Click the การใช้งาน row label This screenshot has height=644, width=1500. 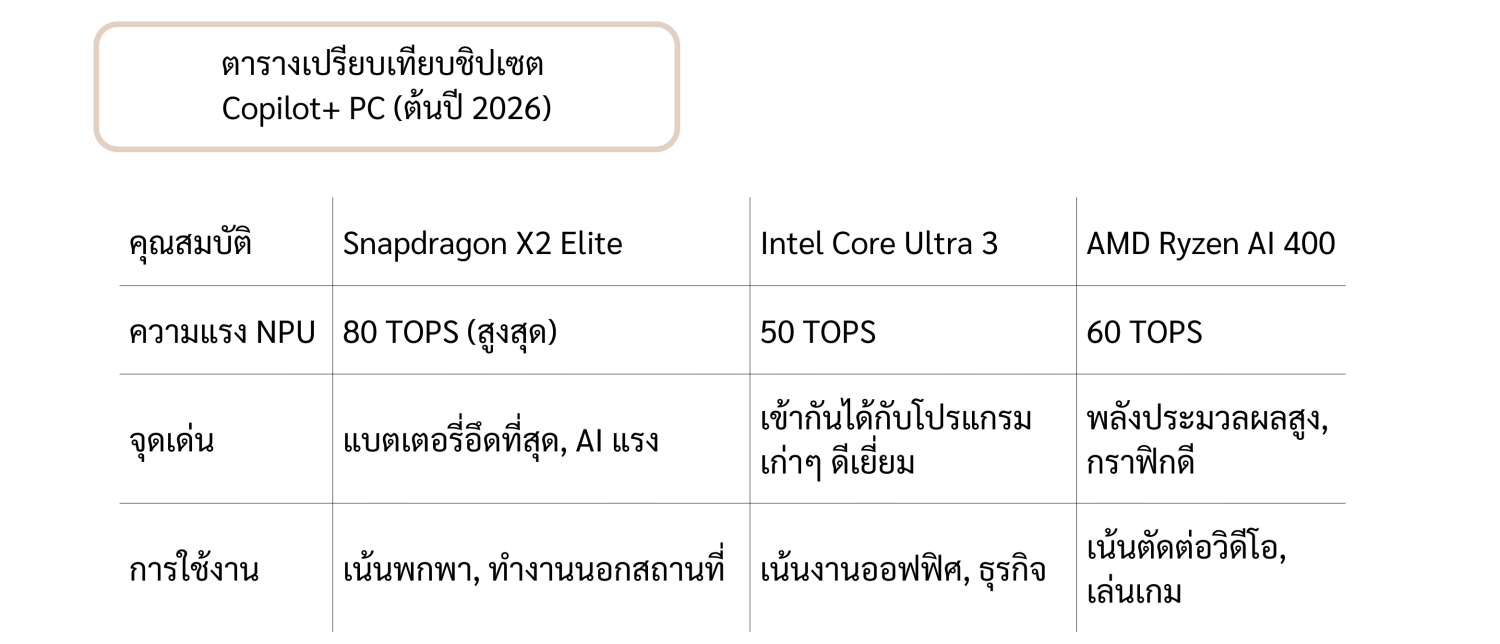(x=194, y=570)
